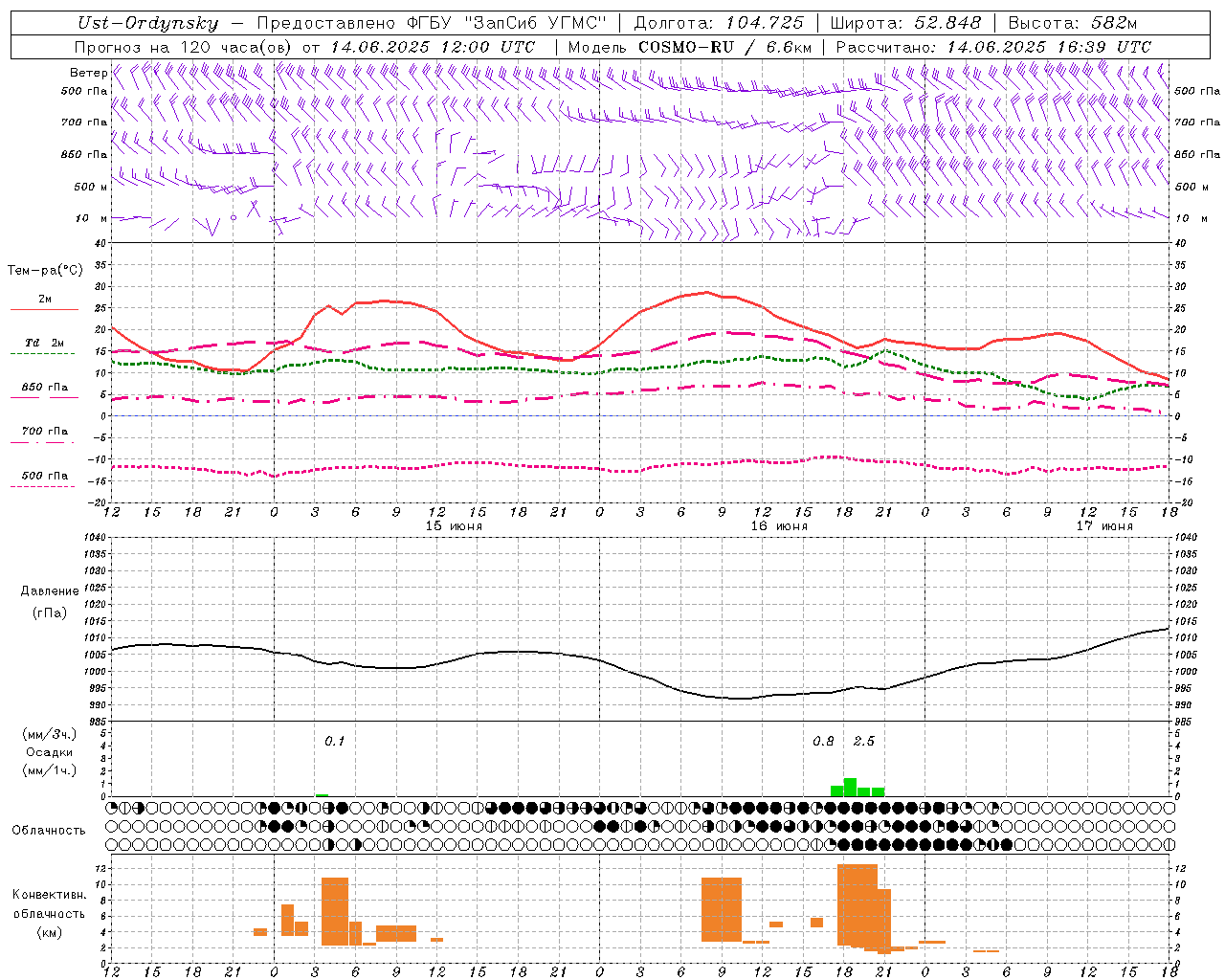
Task: Click the wide orange convective bar midday 16 июня
Action: 722,909
